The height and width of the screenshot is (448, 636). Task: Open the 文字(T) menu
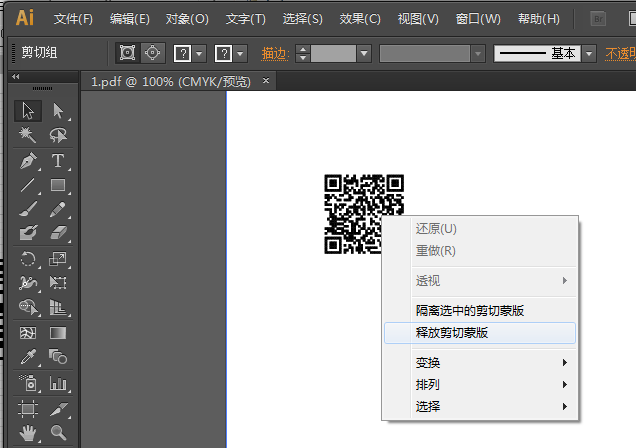245,19
